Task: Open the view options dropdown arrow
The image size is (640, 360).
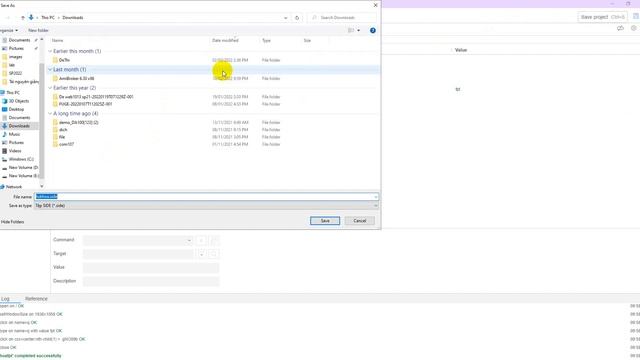Action: pyautogui.click(x=358, y=30)
